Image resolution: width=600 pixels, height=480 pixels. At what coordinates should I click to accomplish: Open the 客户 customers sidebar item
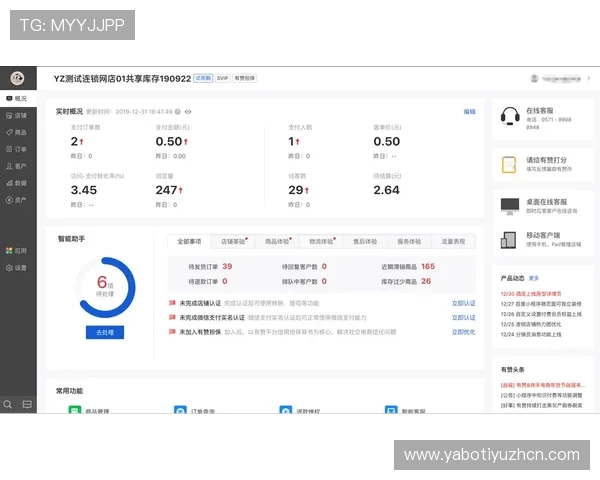coord(18,166)
